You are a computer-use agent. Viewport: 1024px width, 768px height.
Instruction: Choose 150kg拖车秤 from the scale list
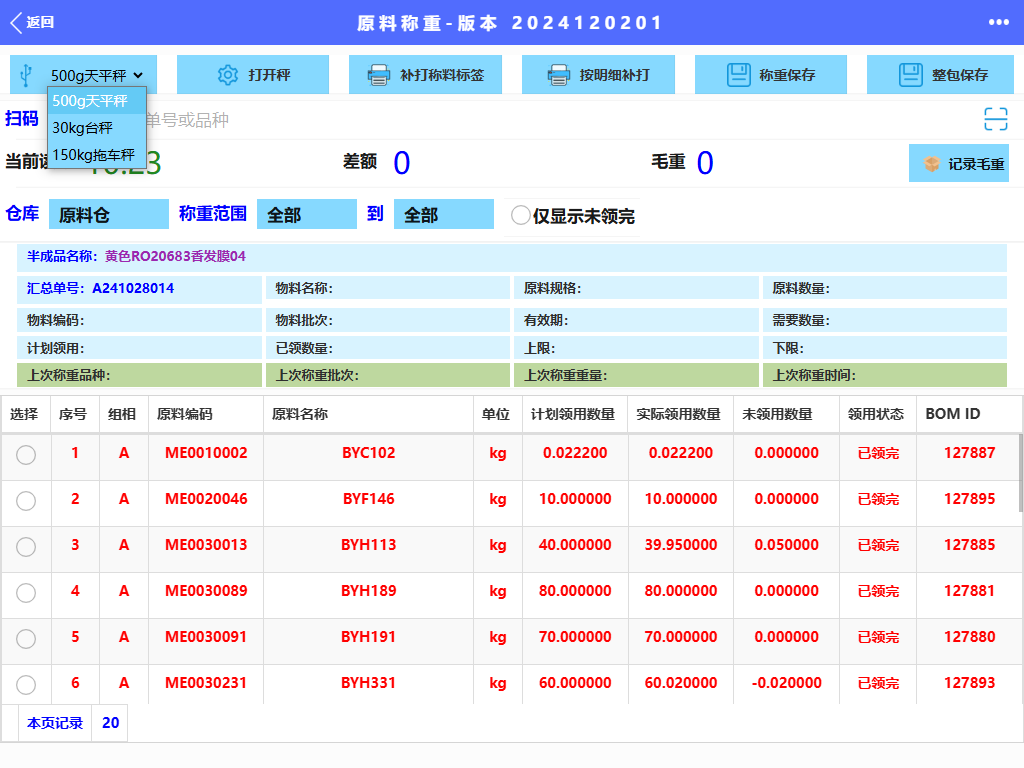(96, 155)
